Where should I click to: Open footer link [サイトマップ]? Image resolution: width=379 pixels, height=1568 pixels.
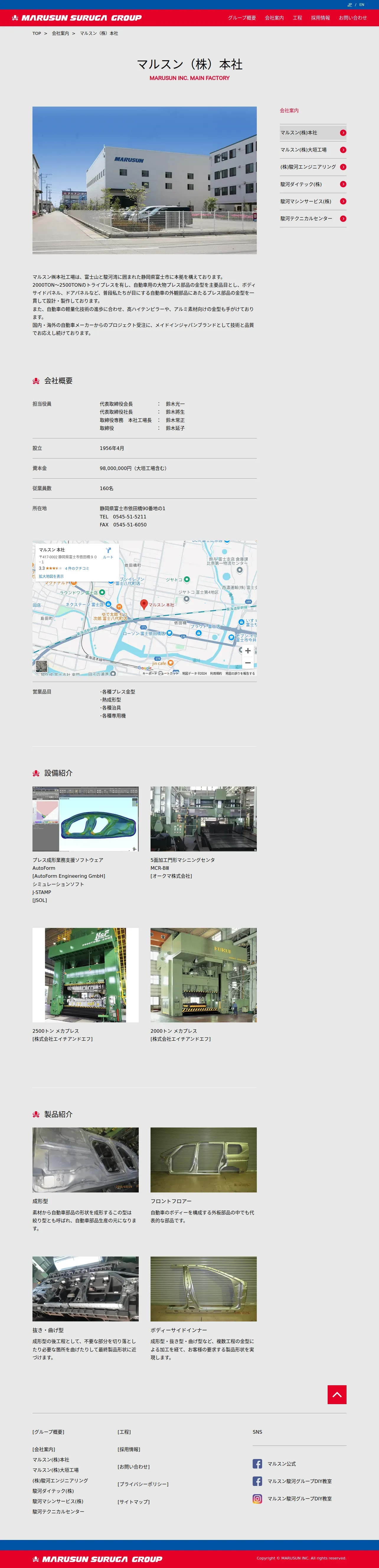(134, 1502)
